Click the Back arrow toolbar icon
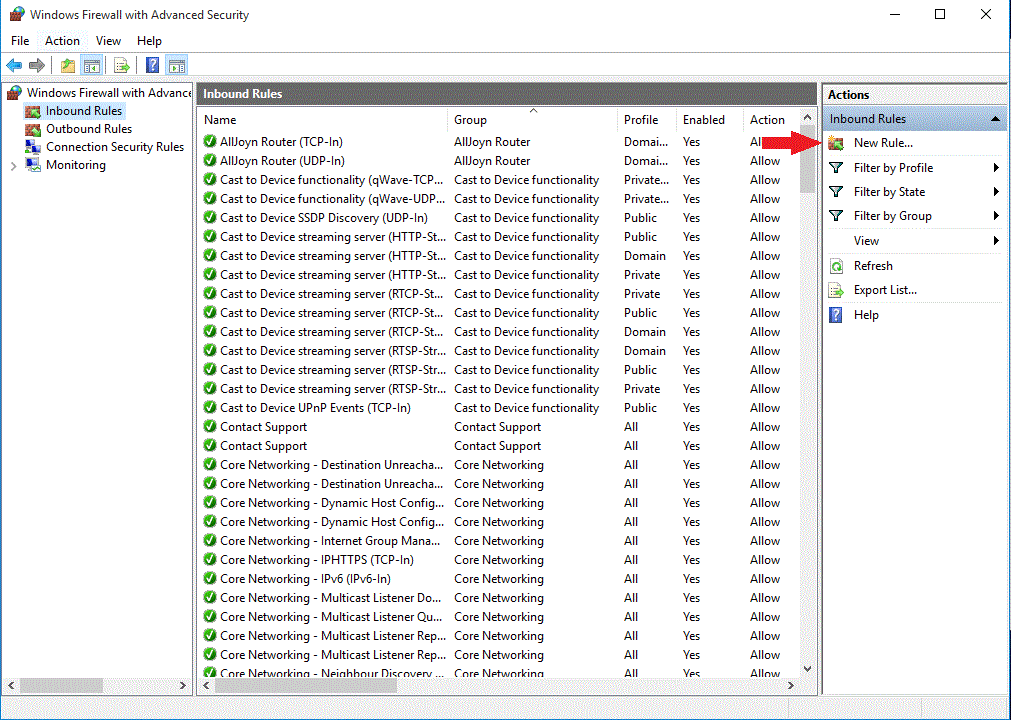 click(14, 66)
